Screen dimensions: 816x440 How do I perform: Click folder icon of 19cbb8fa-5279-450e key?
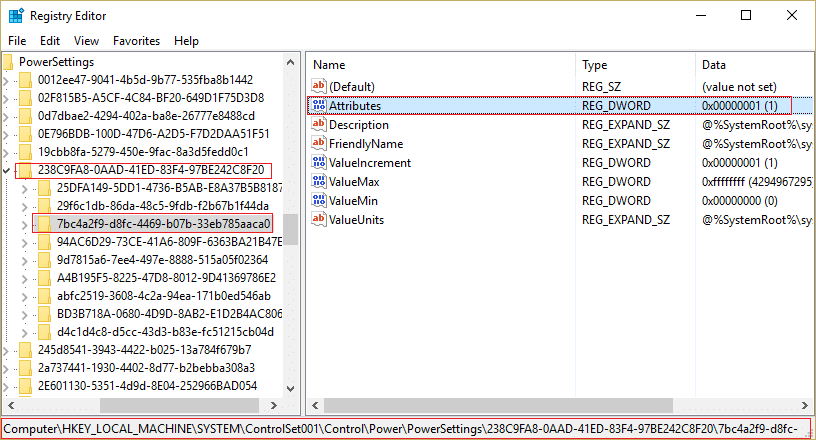pyautogui.click(x=25, y=152)
